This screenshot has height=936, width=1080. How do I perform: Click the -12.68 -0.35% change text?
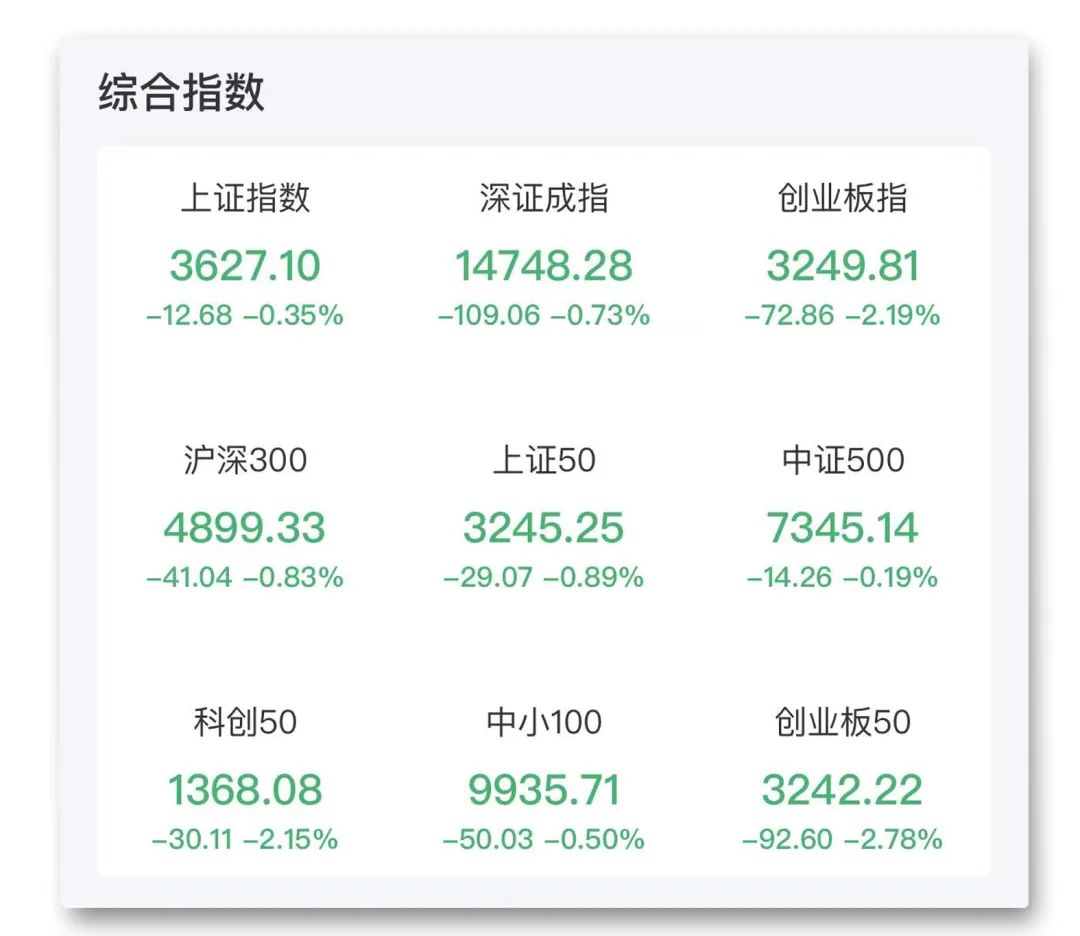(245, 316)
